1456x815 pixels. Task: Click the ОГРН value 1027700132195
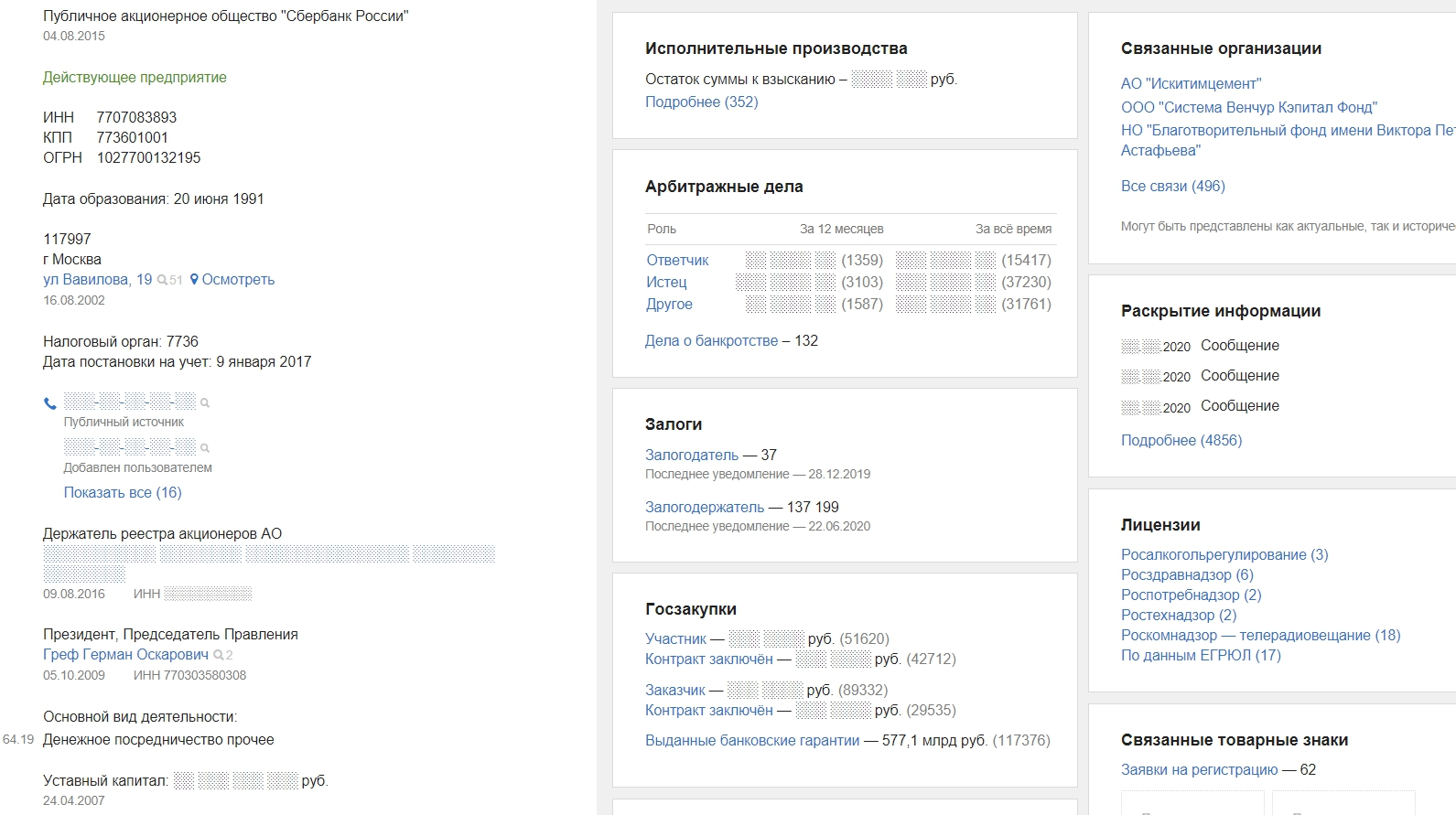[148, 157]
